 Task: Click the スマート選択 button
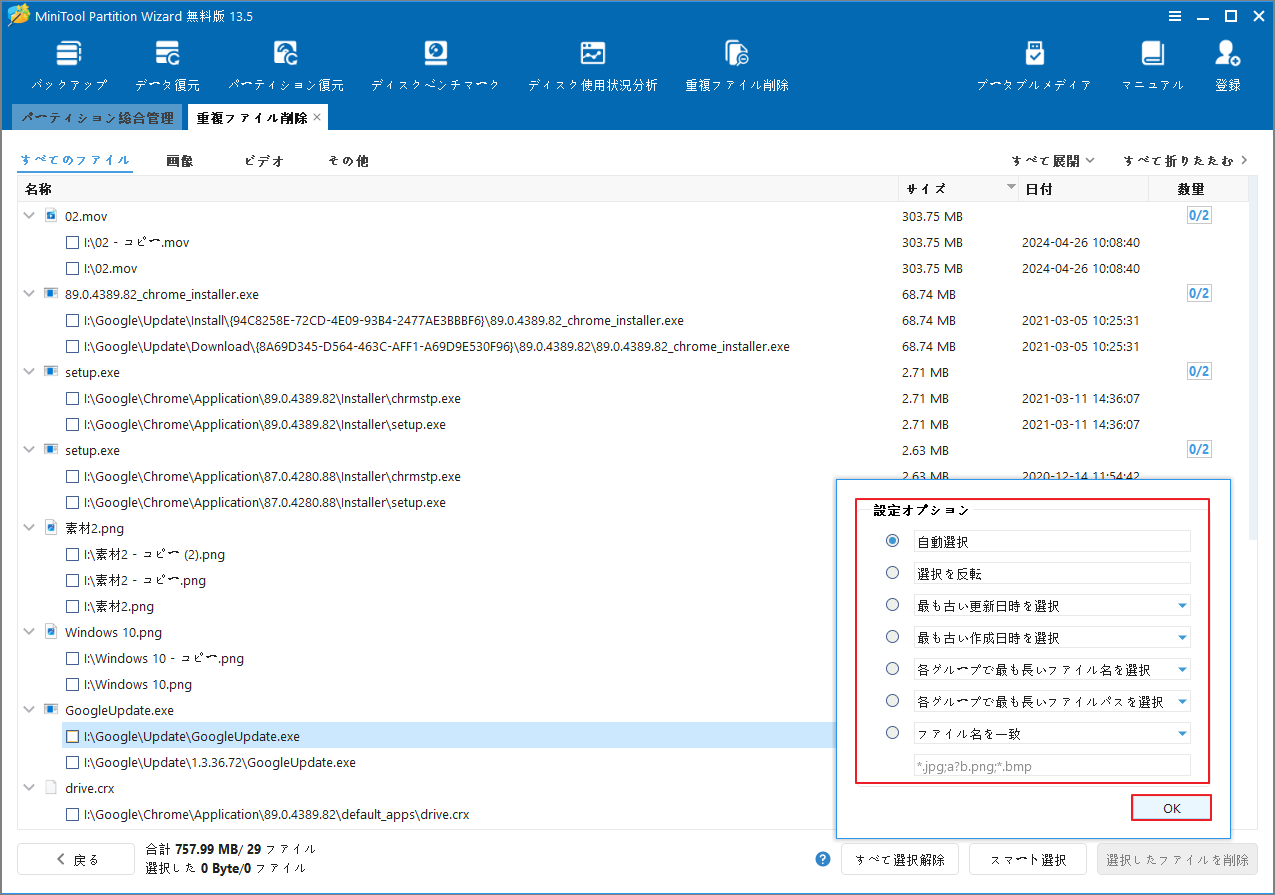(1027, 858)
